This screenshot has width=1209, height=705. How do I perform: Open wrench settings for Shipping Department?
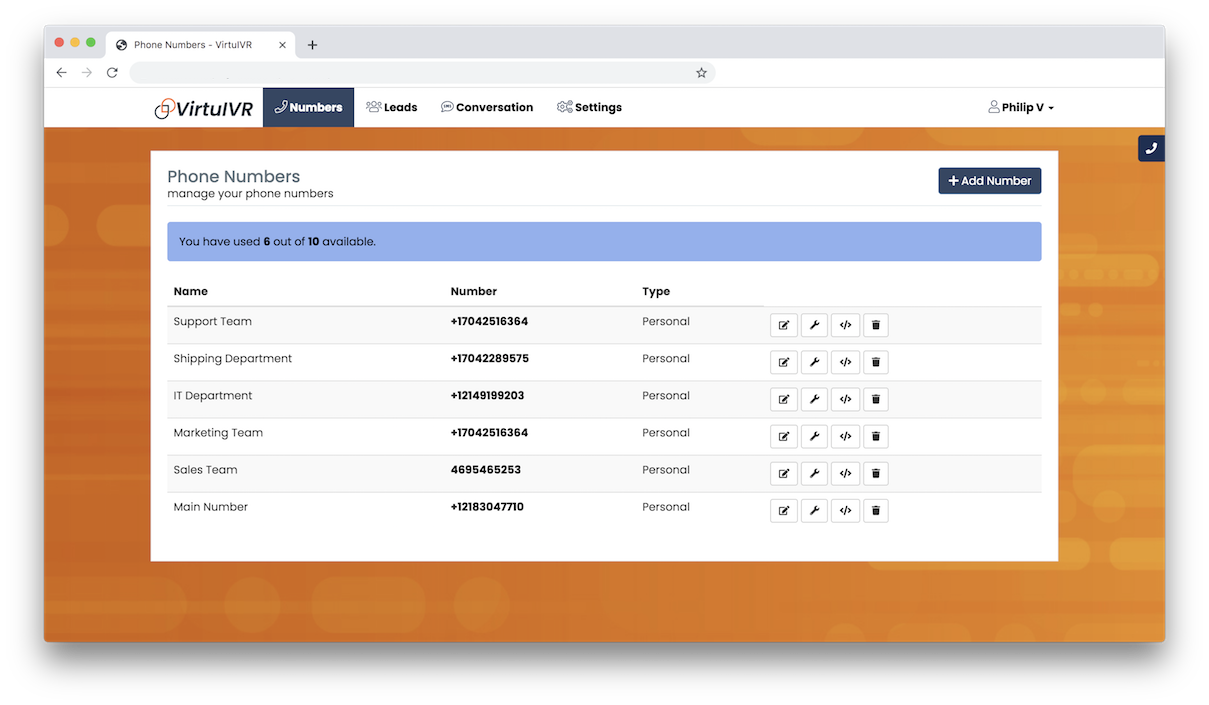[x=814, y=362]
